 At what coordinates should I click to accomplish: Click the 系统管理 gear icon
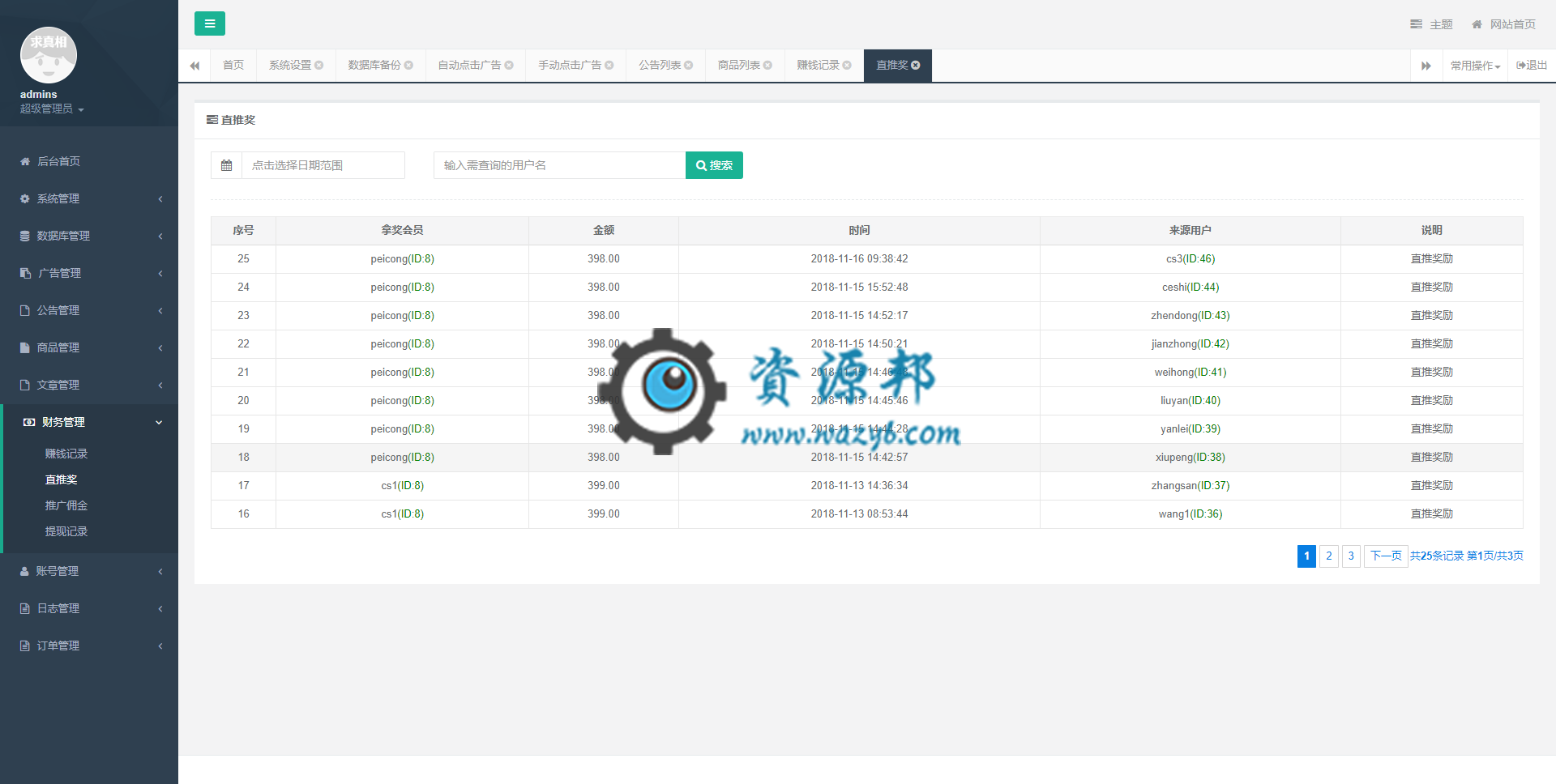tap(25, 198)
